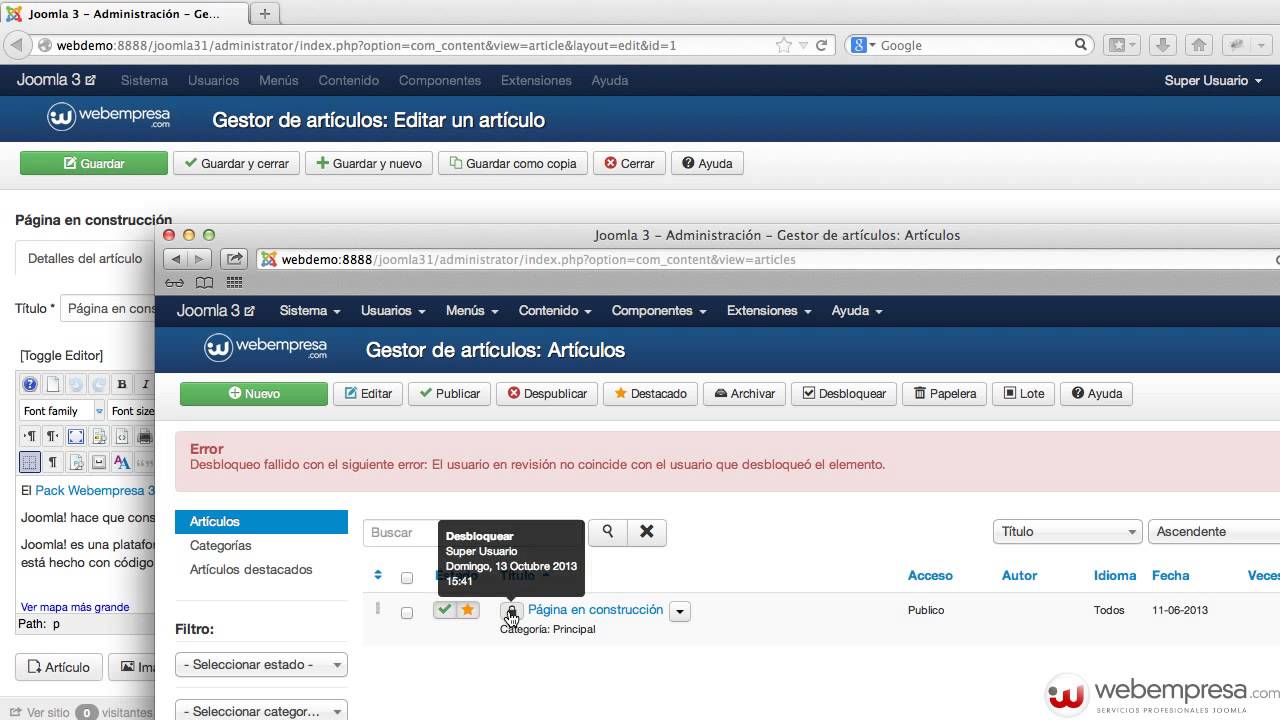This screenshot has width=1280, height=720.
Task: Open the Seleccionar estado filter
Action: [261, 664]
